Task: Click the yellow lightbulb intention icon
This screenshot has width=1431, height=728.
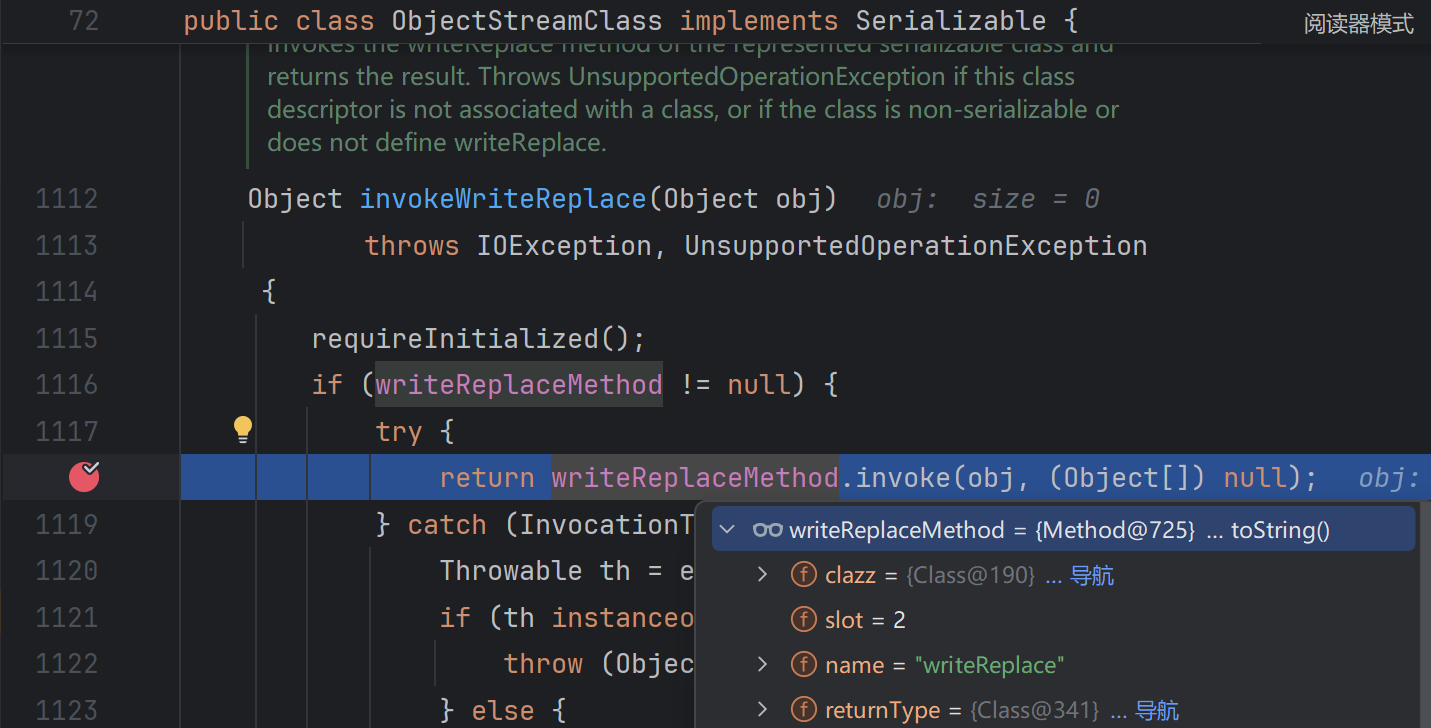Action: click(x=243, y=430)
